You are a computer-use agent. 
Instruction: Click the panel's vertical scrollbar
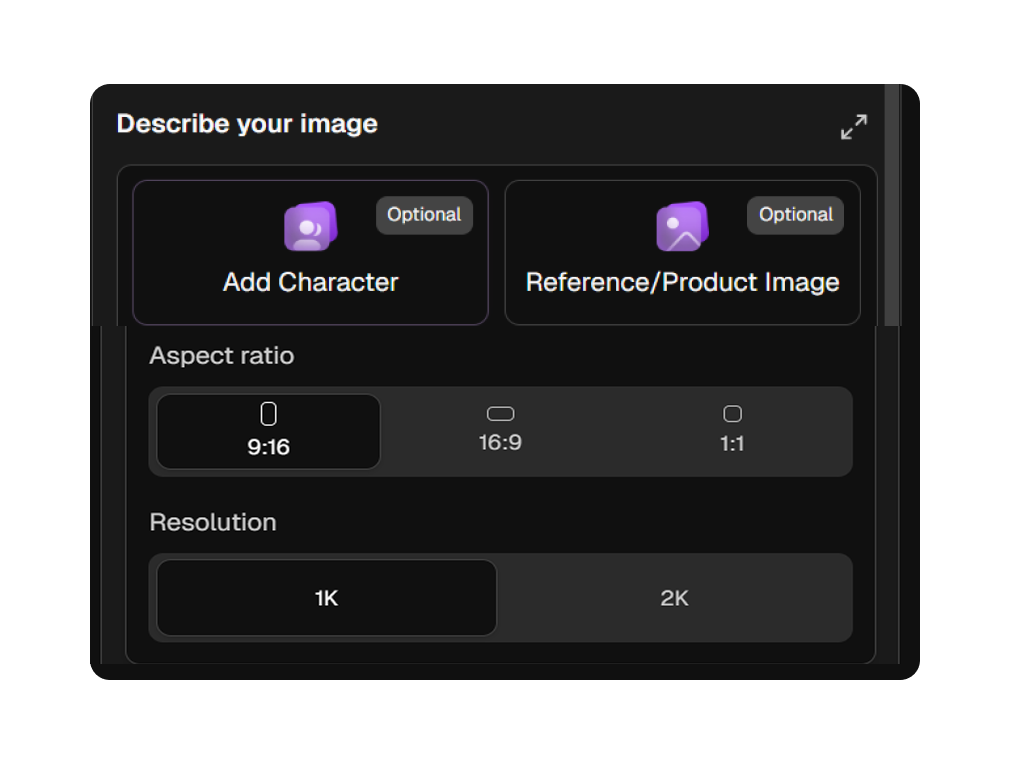click(x=892, y=205)
